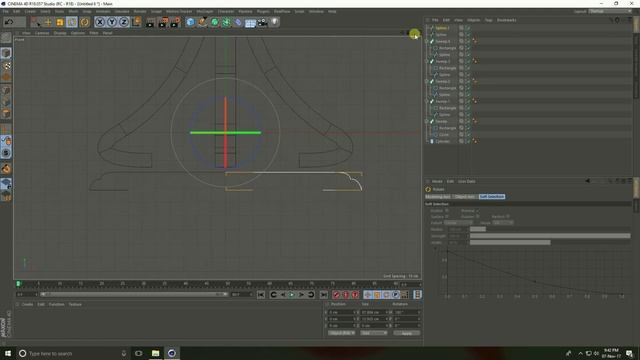
Task: Open the Object (Rel) coordinate dropdown
Action: (x=341, y=333)
